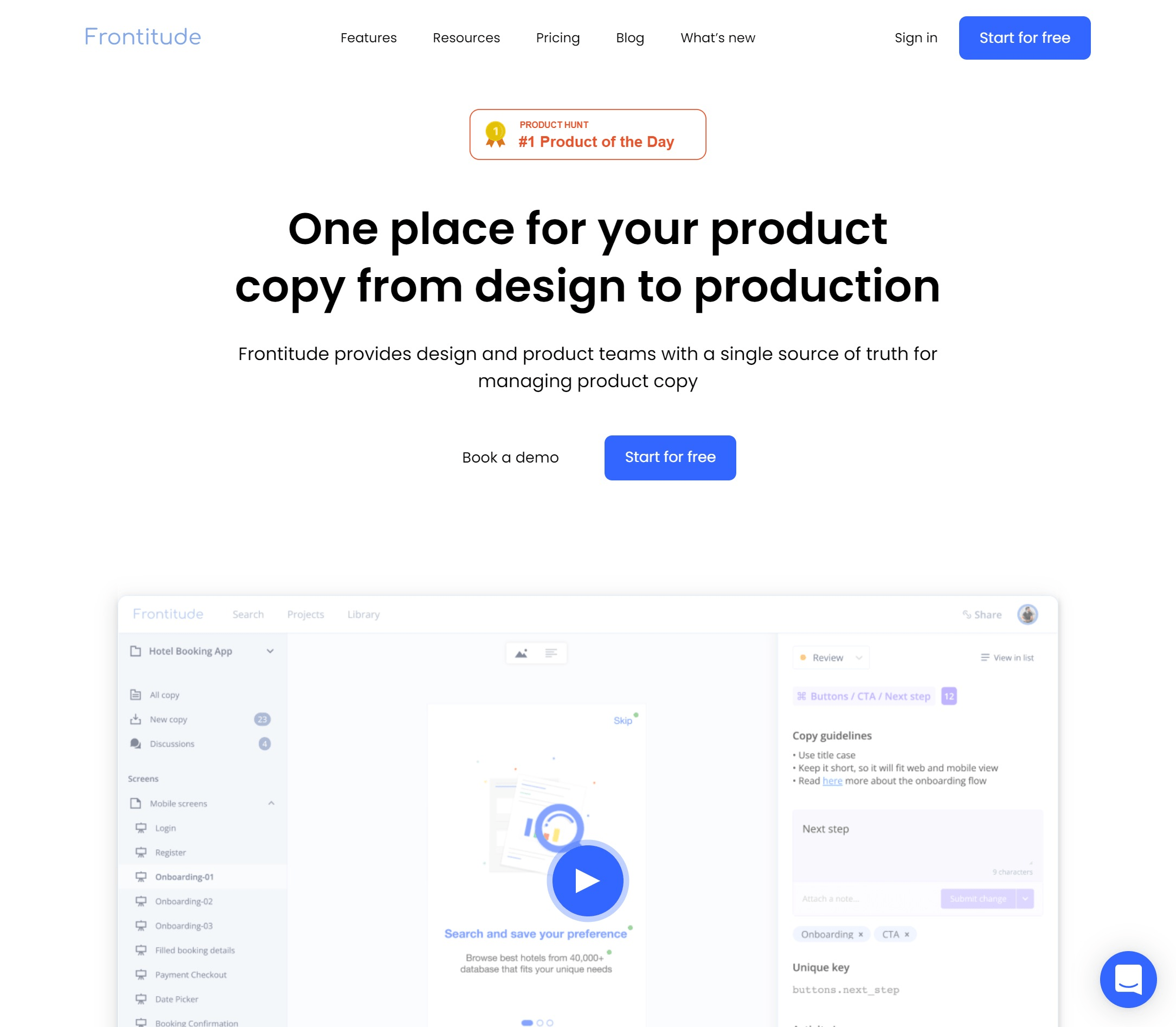This screenshot has height=1027, width=1176.
Task: Click the Search icon in top bar
Action: pos(247,613)
